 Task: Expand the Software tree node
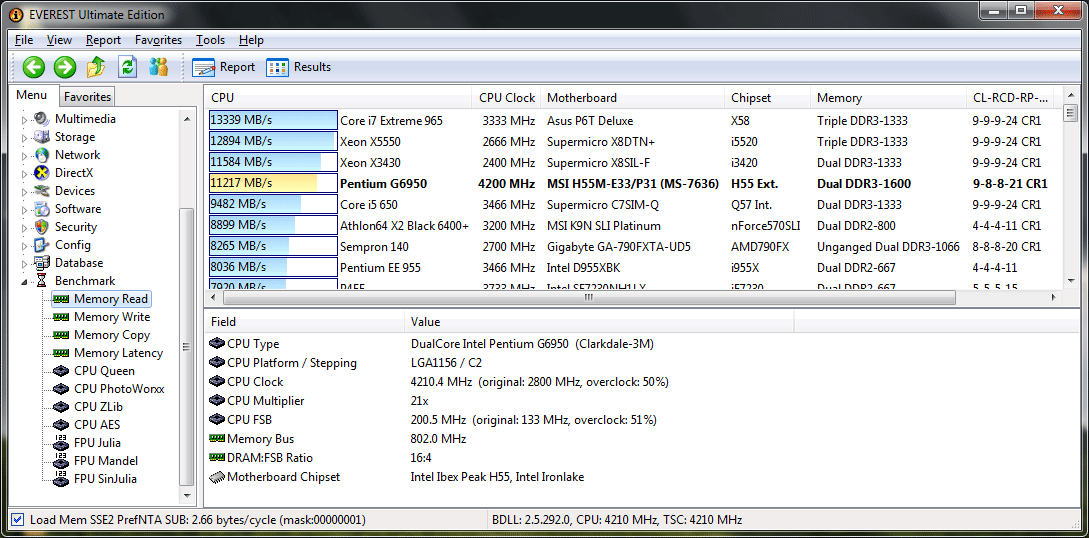[25, 210]
